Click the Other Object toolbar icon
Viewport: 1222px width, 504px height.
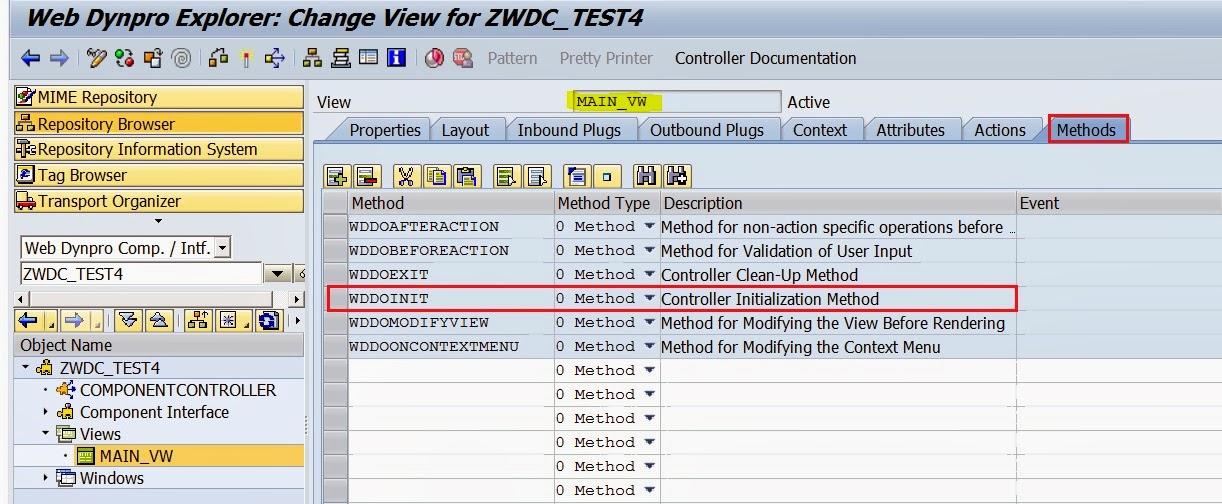pyautogui.click(x=153, y=58)
